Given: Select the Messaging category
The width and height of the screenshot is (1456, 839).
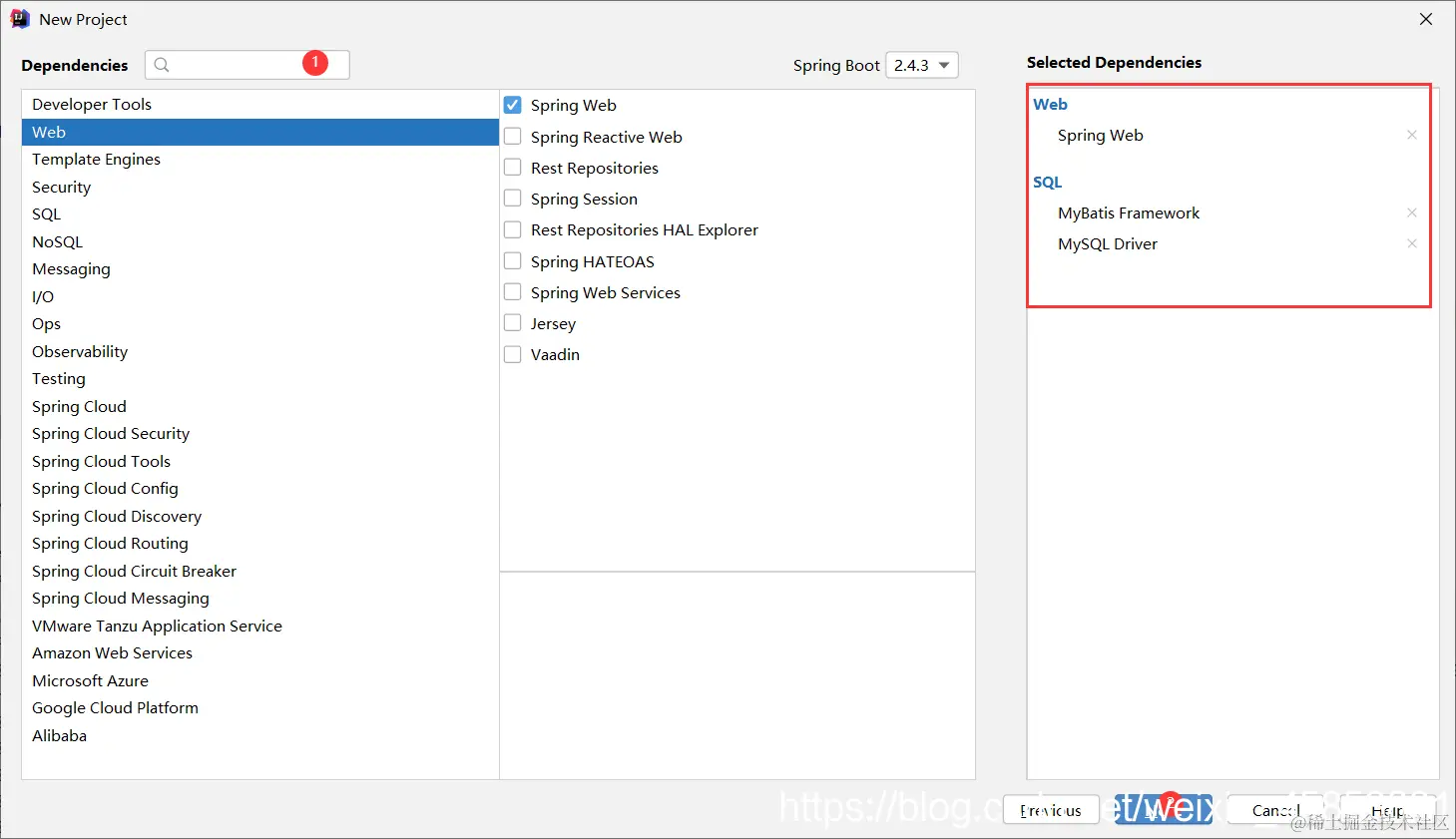Looking at the screenshot, I should click(260, 269).
